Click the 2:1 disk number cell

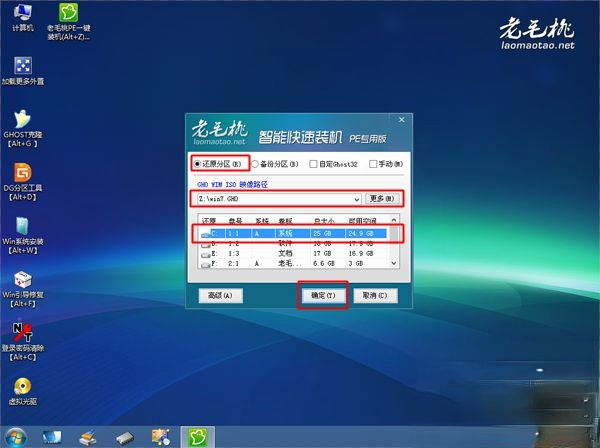coord(233,264)
